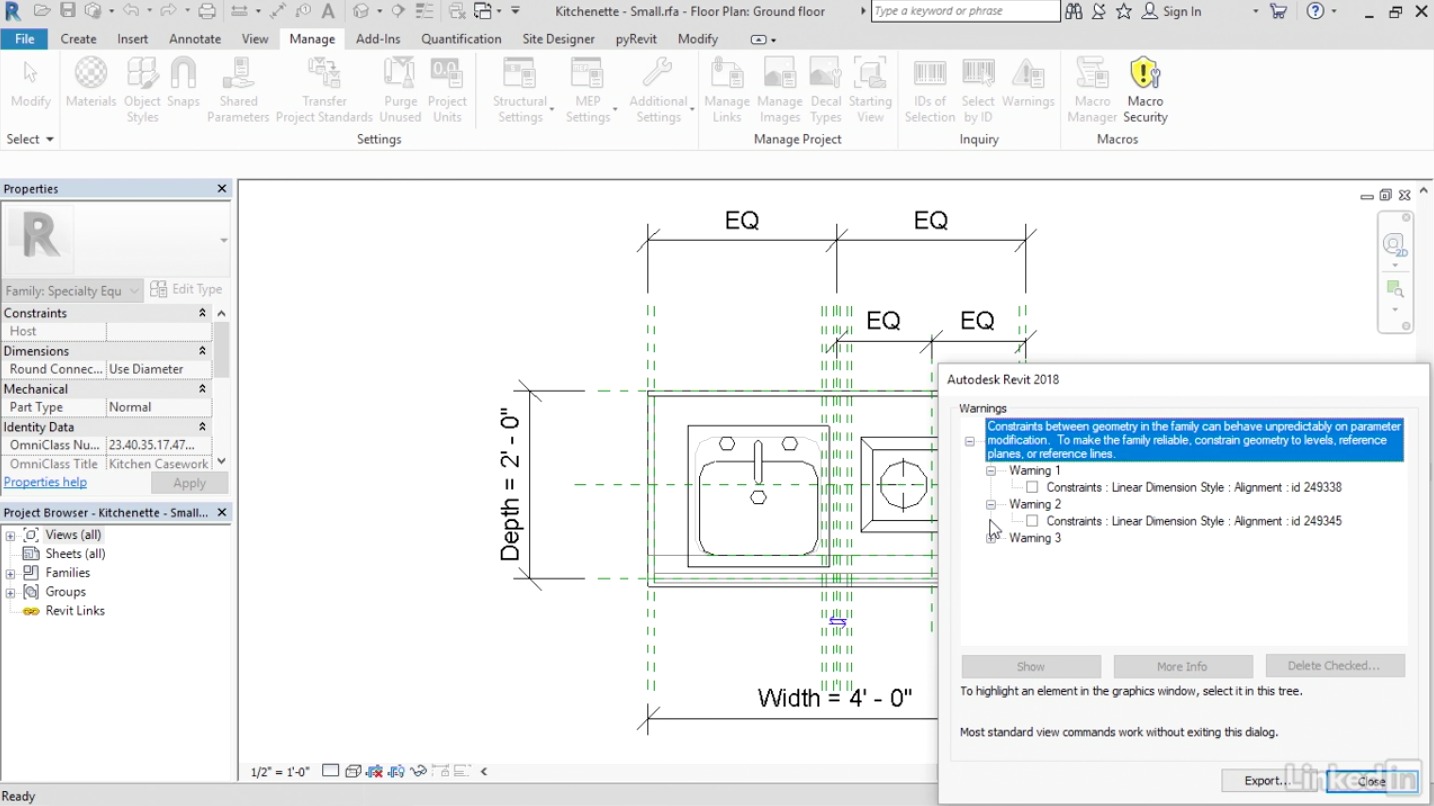Open the pyRevit tab
1434x806 pixels.
[636, 39]
